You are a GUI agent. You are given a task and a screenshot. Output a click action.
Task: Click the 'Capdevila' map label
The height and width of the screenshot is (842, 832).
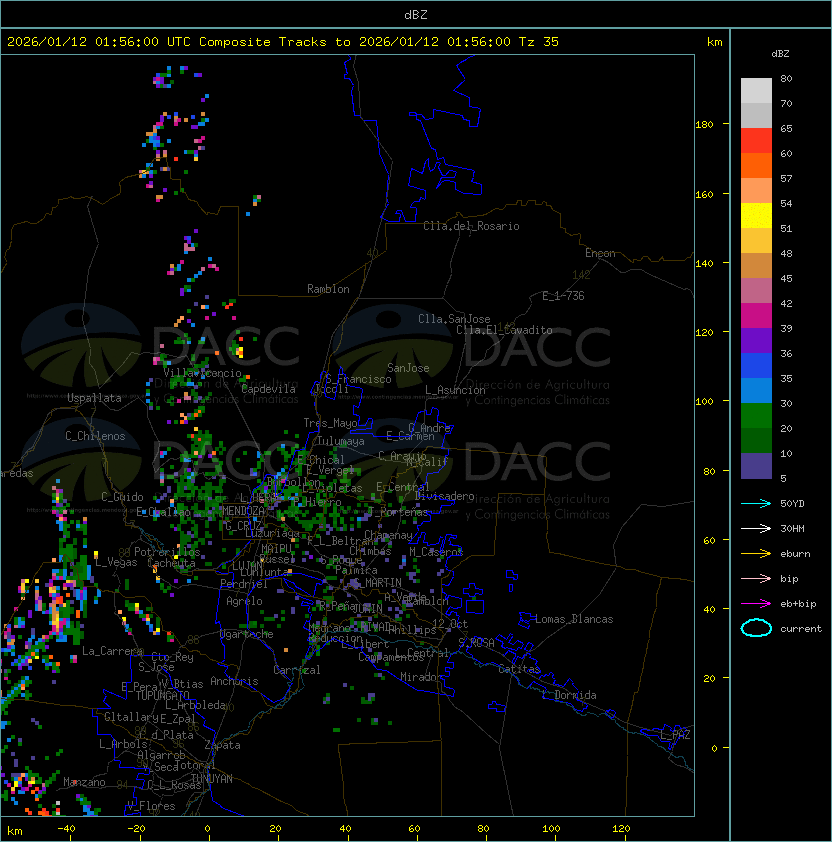[268, 389]
